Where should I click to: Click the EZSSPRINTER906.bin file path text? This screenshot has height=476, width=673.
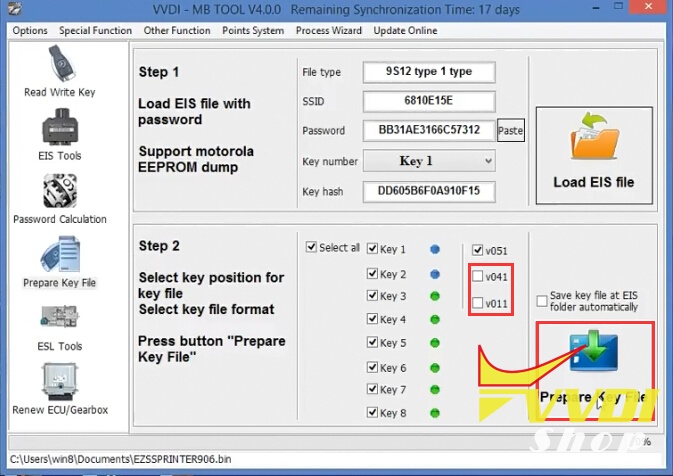click(x=121, y=459)
